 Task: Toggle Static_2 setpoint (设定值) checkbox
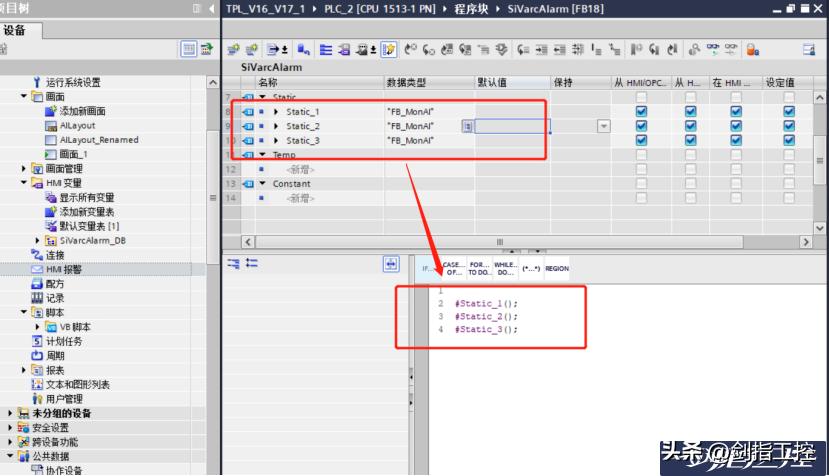click(x=789, y=125)
